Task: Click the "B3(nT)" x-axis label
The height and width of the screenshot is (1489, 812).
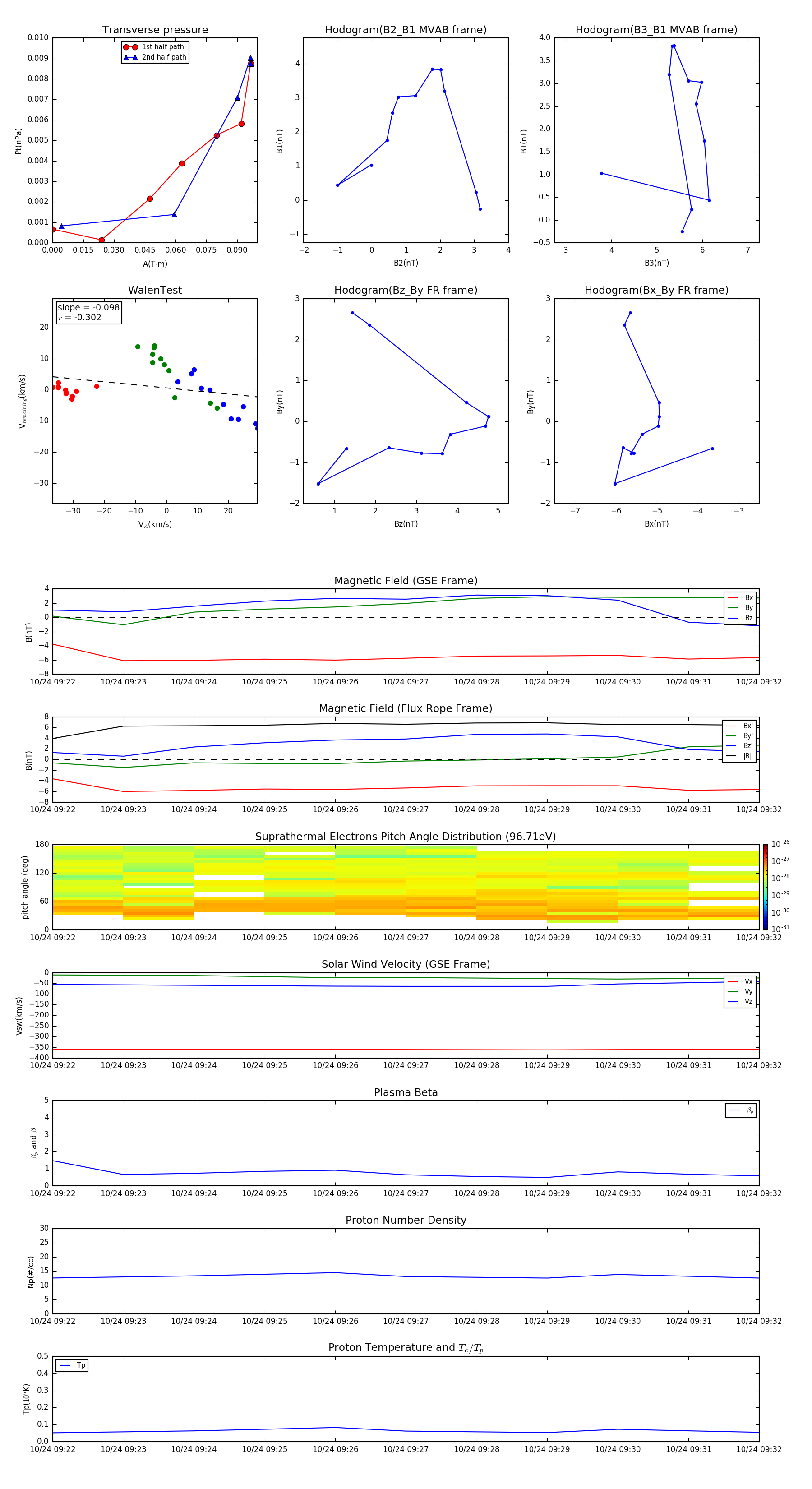Action: (x=656, y=264)
